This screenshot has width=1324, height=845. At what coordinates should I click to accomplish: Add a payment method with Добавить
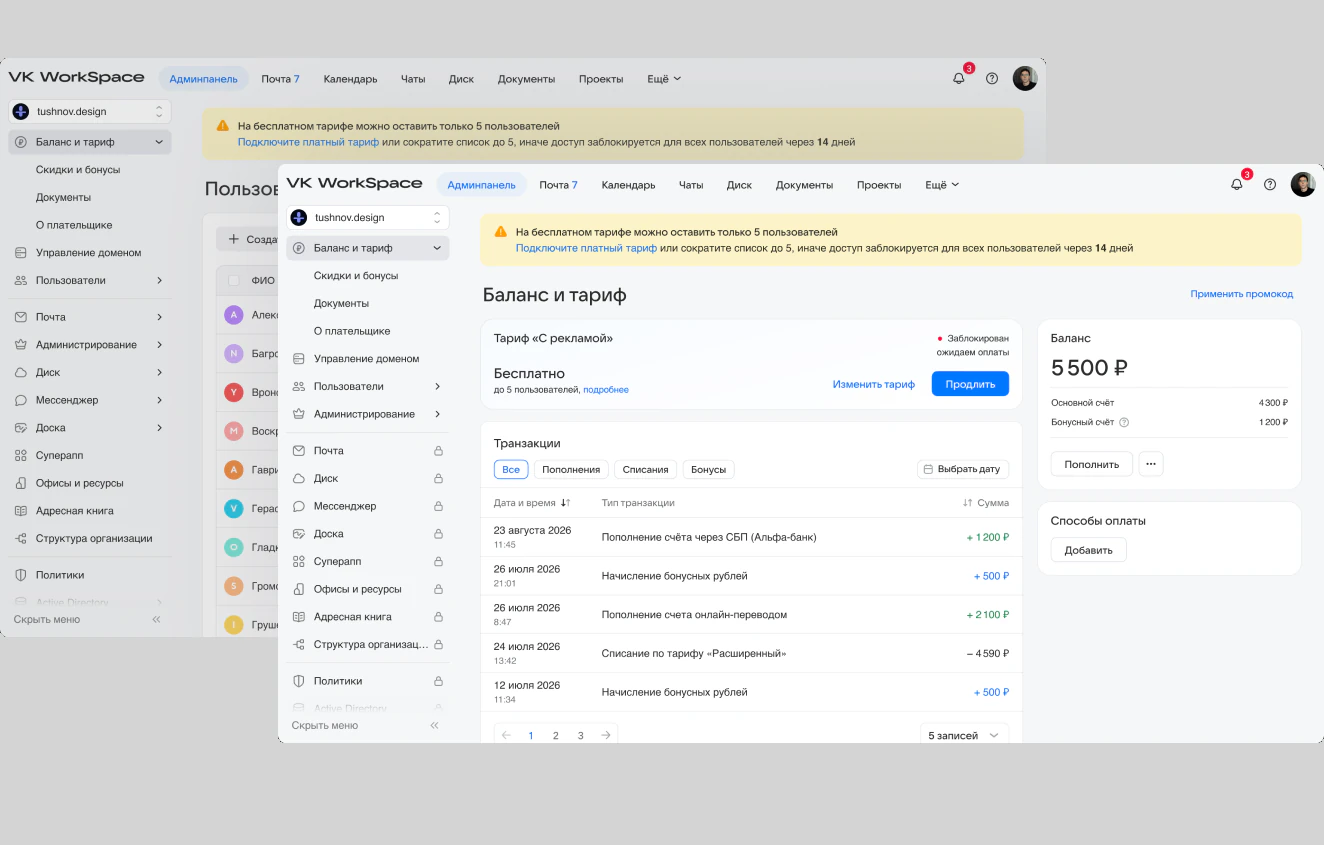(1088, 550)
